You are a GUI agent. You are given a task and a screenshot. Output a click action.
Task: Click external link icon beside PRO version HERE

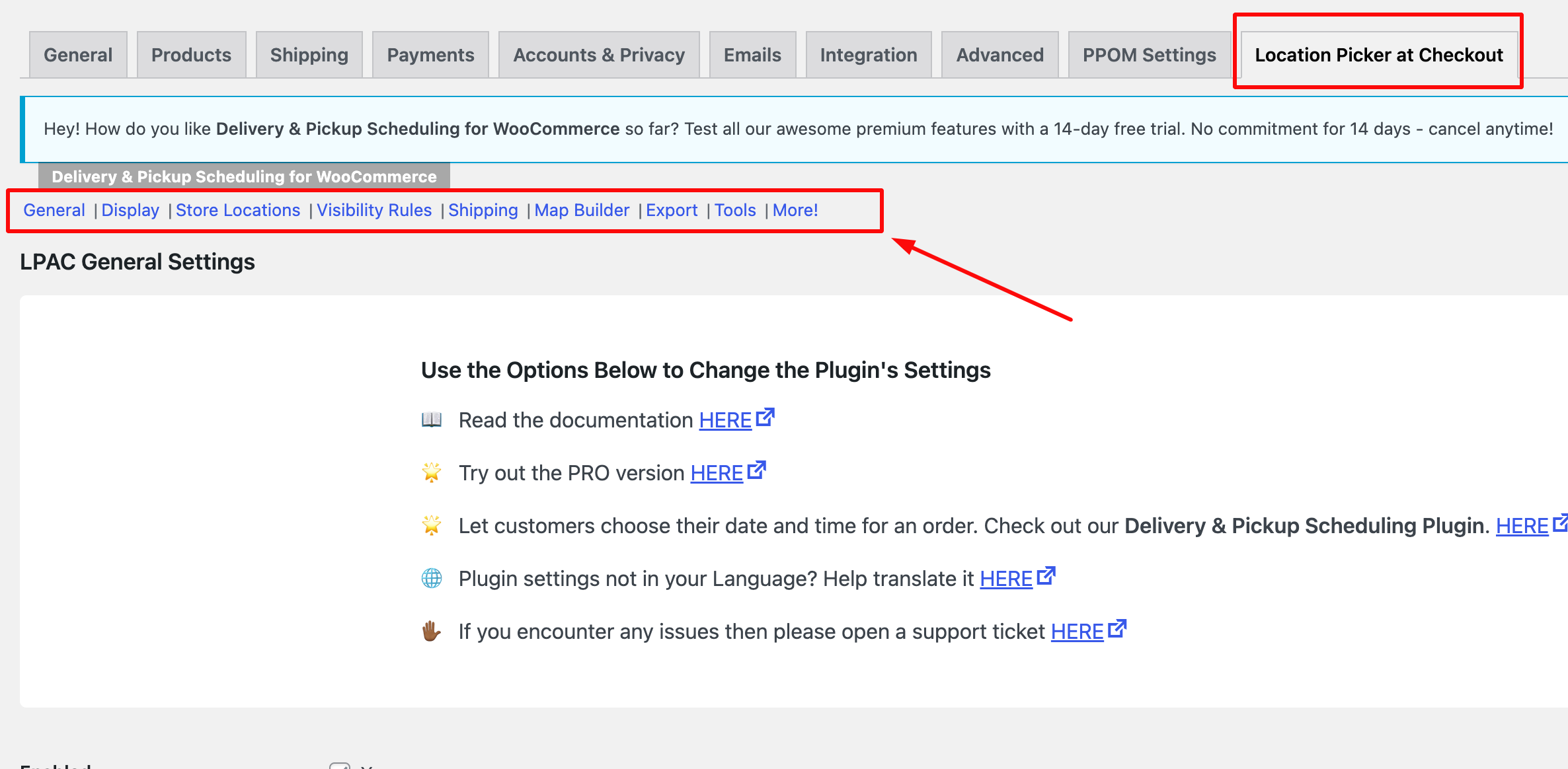(756, 470)
